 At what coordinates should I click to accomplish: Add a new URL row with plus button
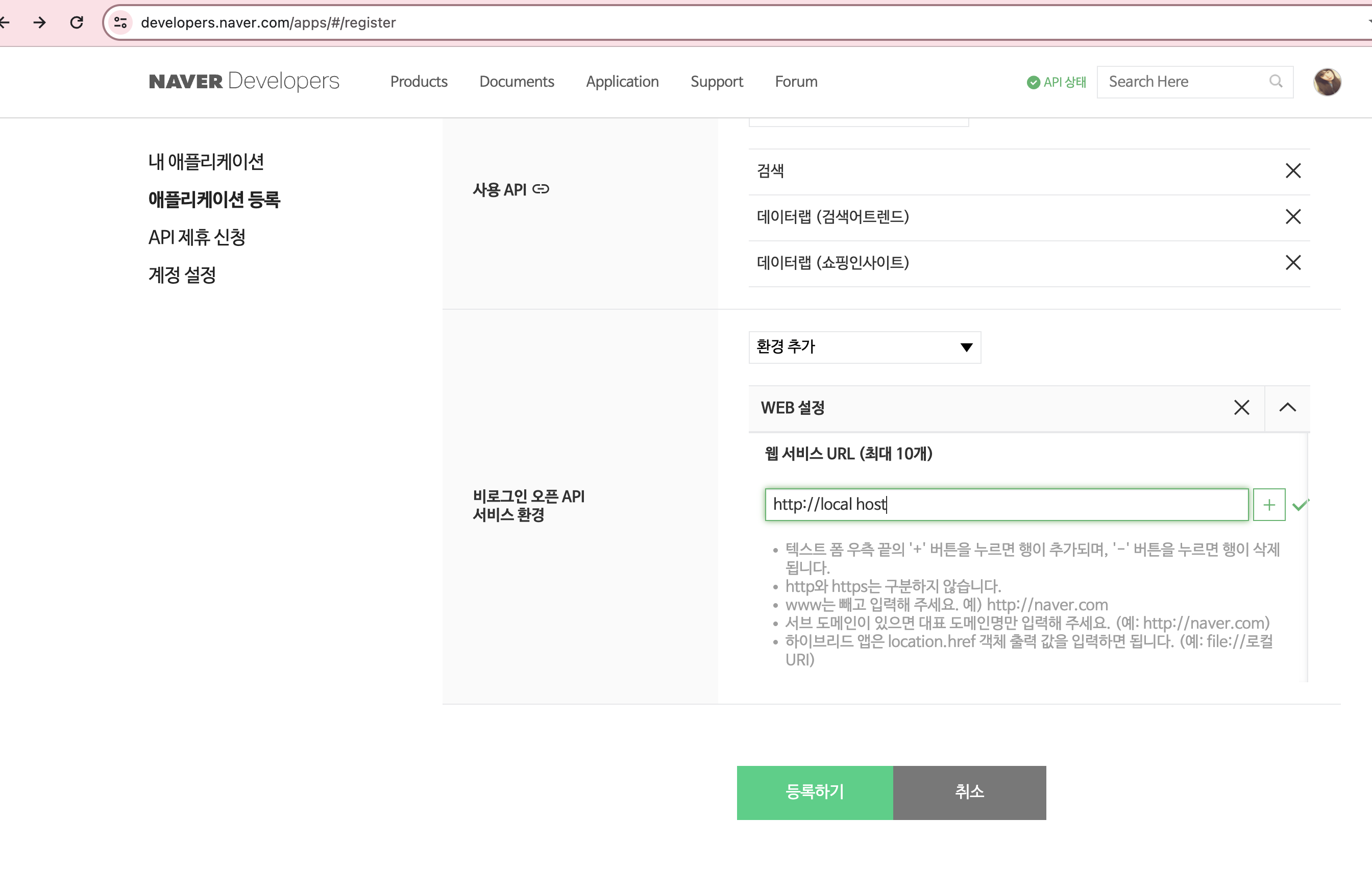tap(1268, 505)
